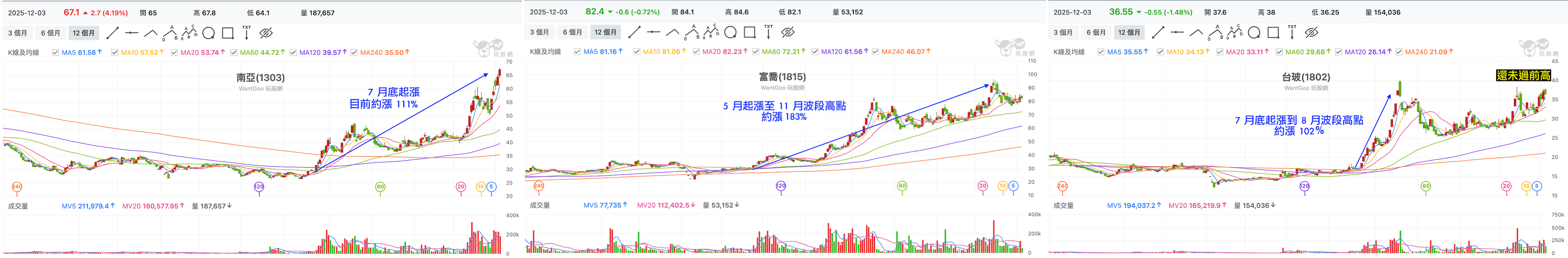Switch 南亞(1303) chart to 3 個月
Image resolution: width=1568 pixels, height=258 pixels.
coord(18,33)
